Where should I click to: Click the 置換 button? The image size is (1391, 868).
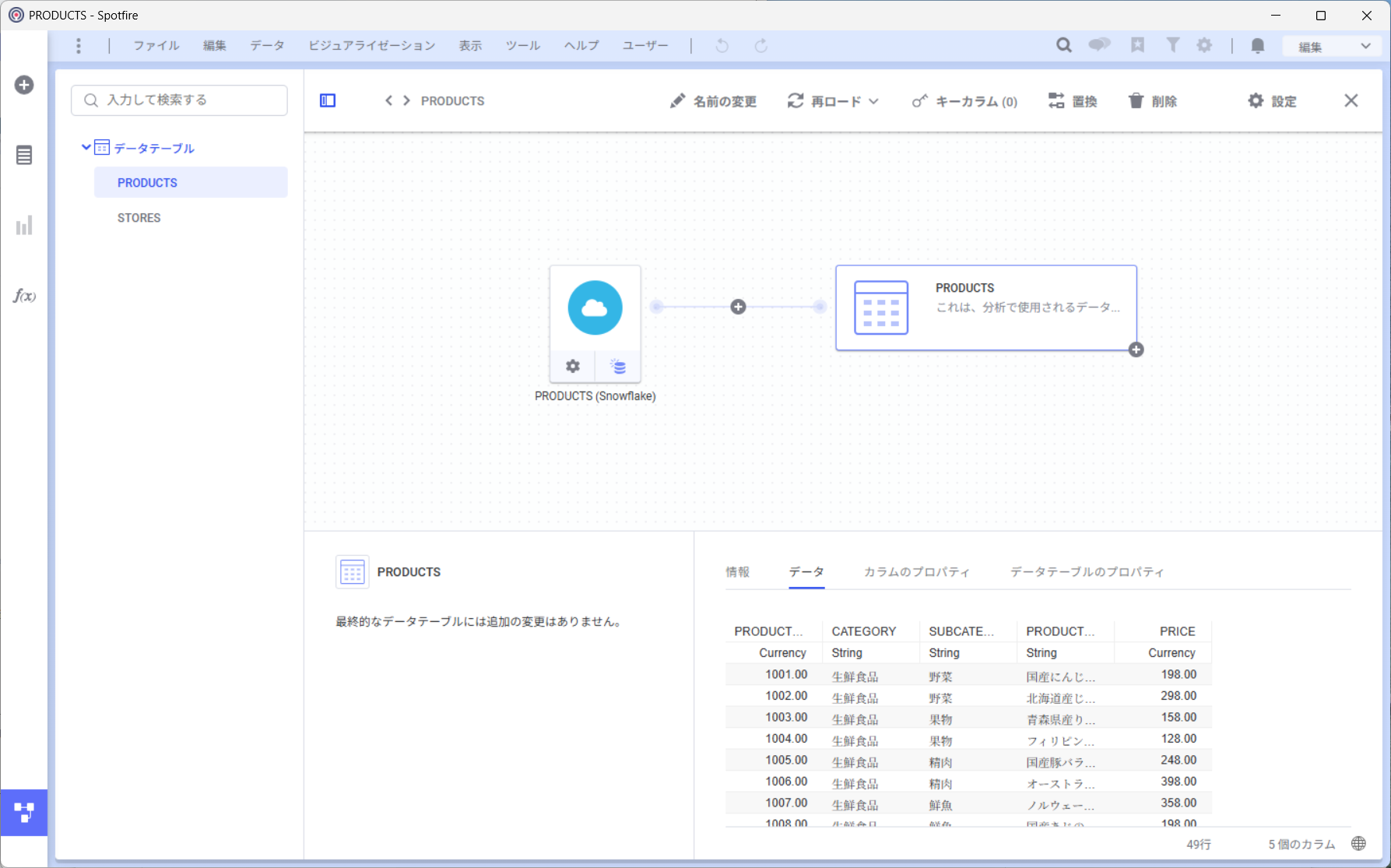1073,101
